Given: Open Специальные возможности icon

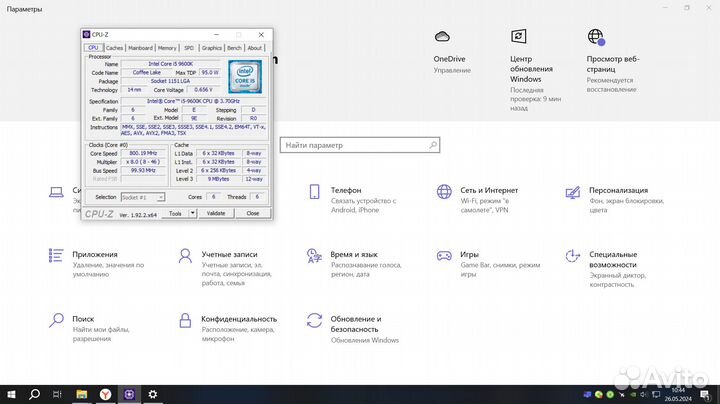Looking at the screenshot, I should pyautogui.click(x=573, y=256).
